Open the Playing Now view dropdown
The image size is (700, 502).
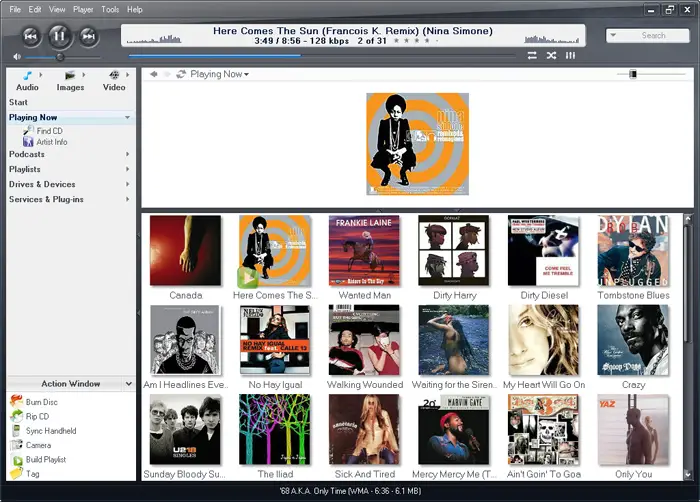click(220, 74)
